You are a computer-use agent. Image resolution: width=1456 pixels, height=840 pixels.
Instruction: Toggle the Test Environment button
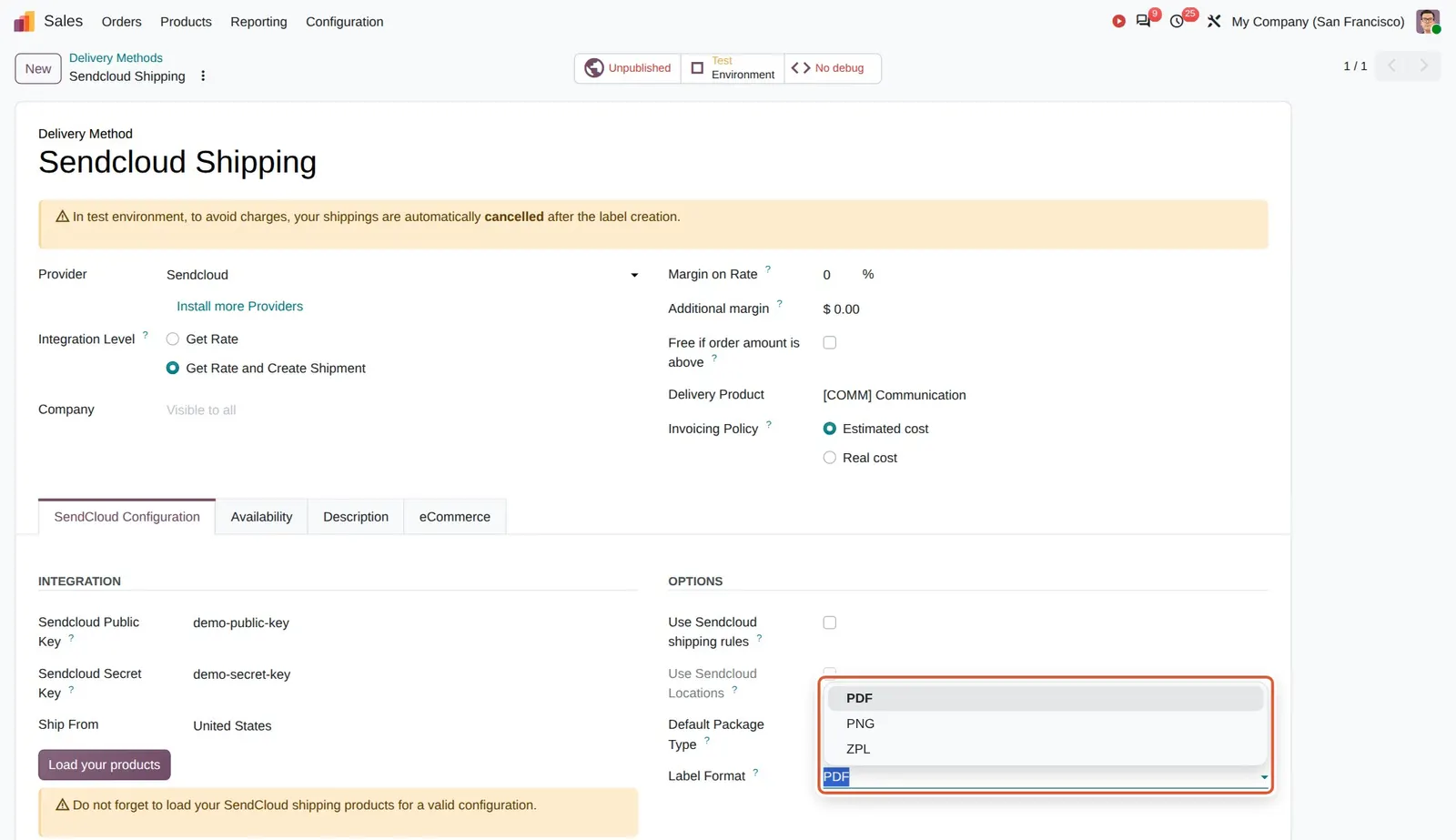[x=733, y=68]
